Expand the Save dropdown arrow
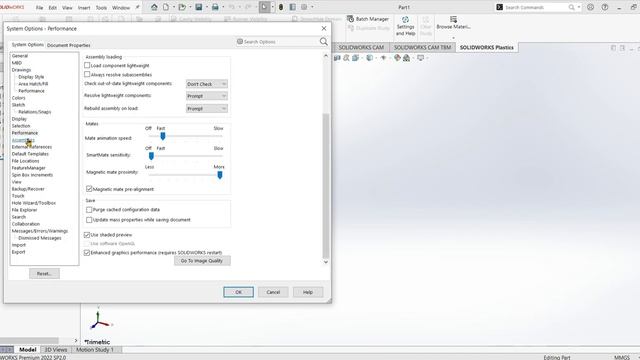 pyautogui.click(x=206, y=7)
